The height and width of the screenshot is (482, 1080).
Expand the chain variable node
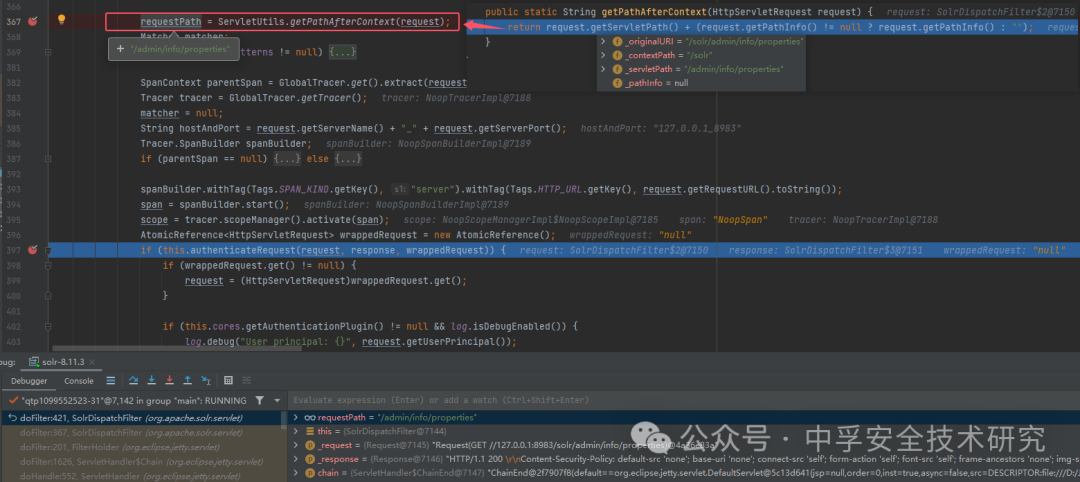(296, 473)
